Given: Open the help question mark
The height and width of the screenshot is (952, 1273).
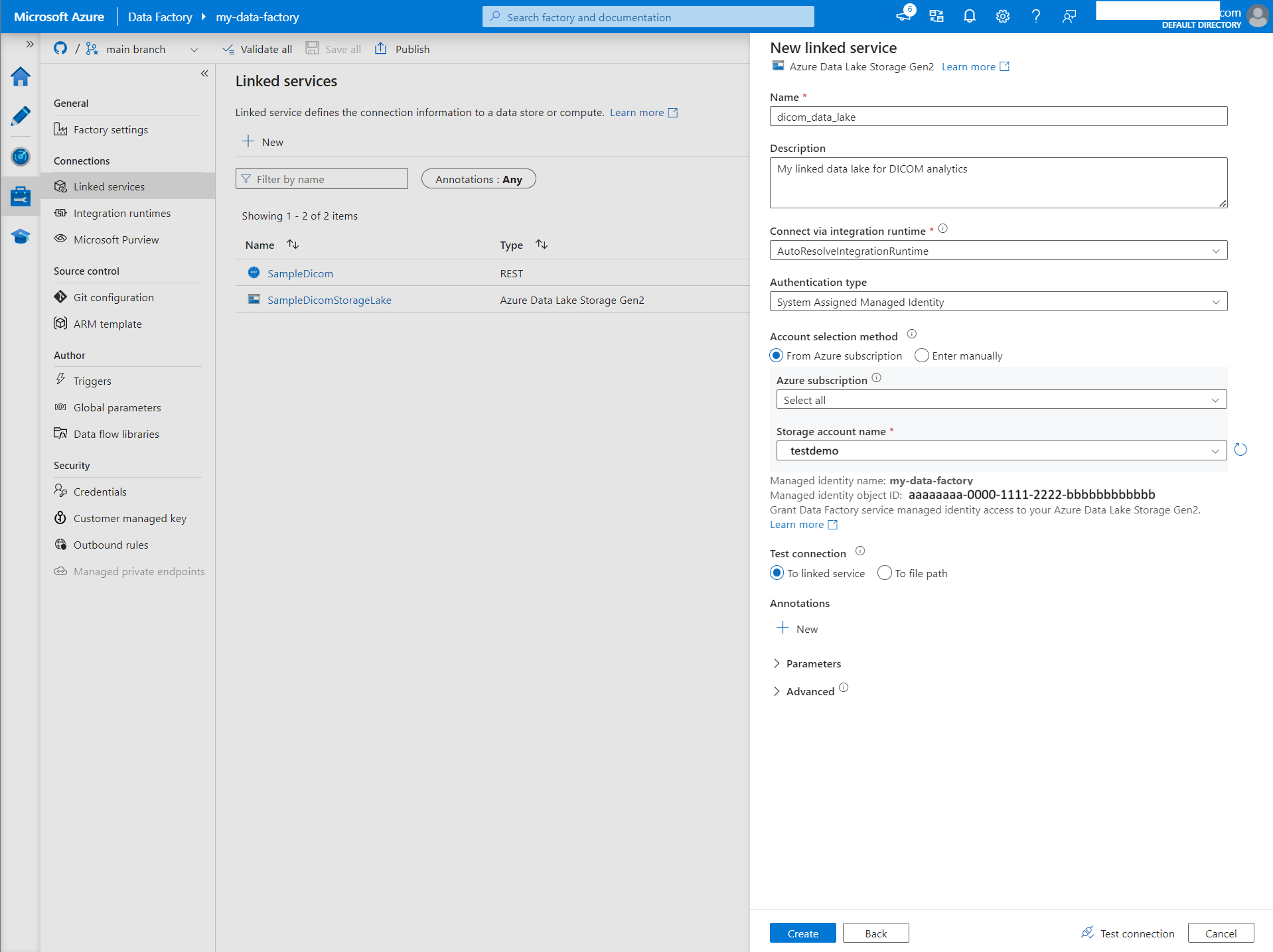Looking at the screenshot, I should click(1035, 17).
